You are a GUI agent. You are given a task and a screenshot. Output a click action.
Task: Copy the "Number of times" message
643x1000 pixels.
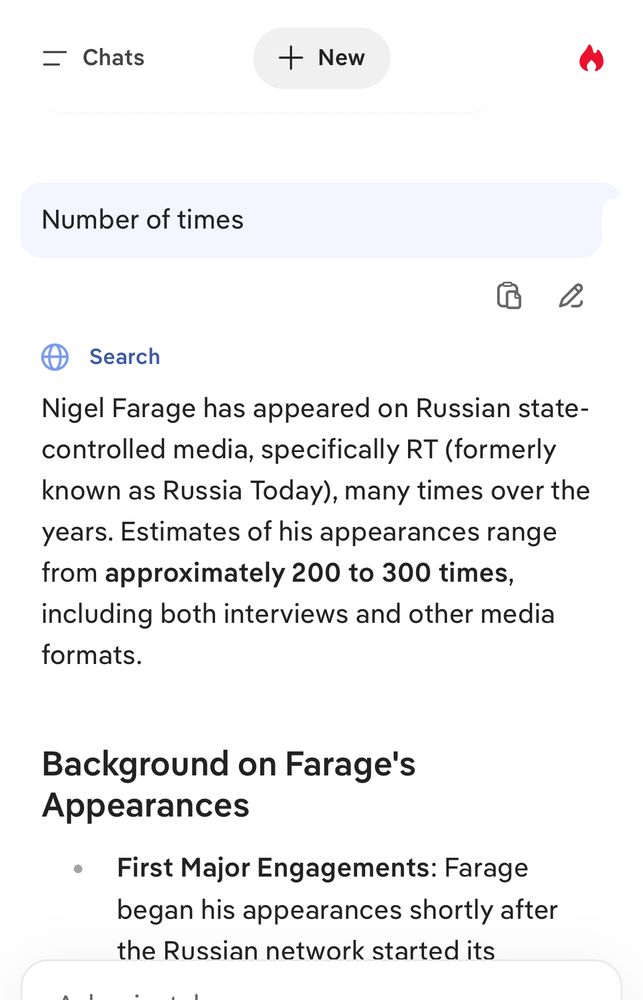point(509,296)
